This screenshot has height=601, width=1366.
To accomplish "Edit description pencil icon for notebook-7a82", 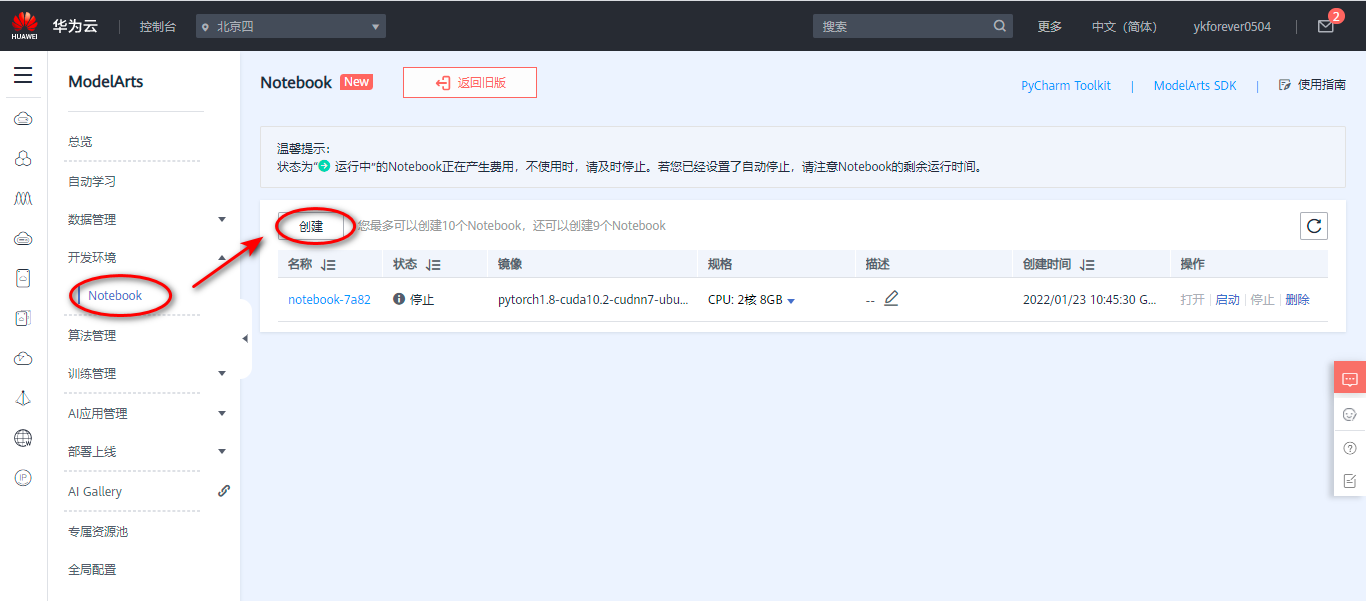I will 891,298.
